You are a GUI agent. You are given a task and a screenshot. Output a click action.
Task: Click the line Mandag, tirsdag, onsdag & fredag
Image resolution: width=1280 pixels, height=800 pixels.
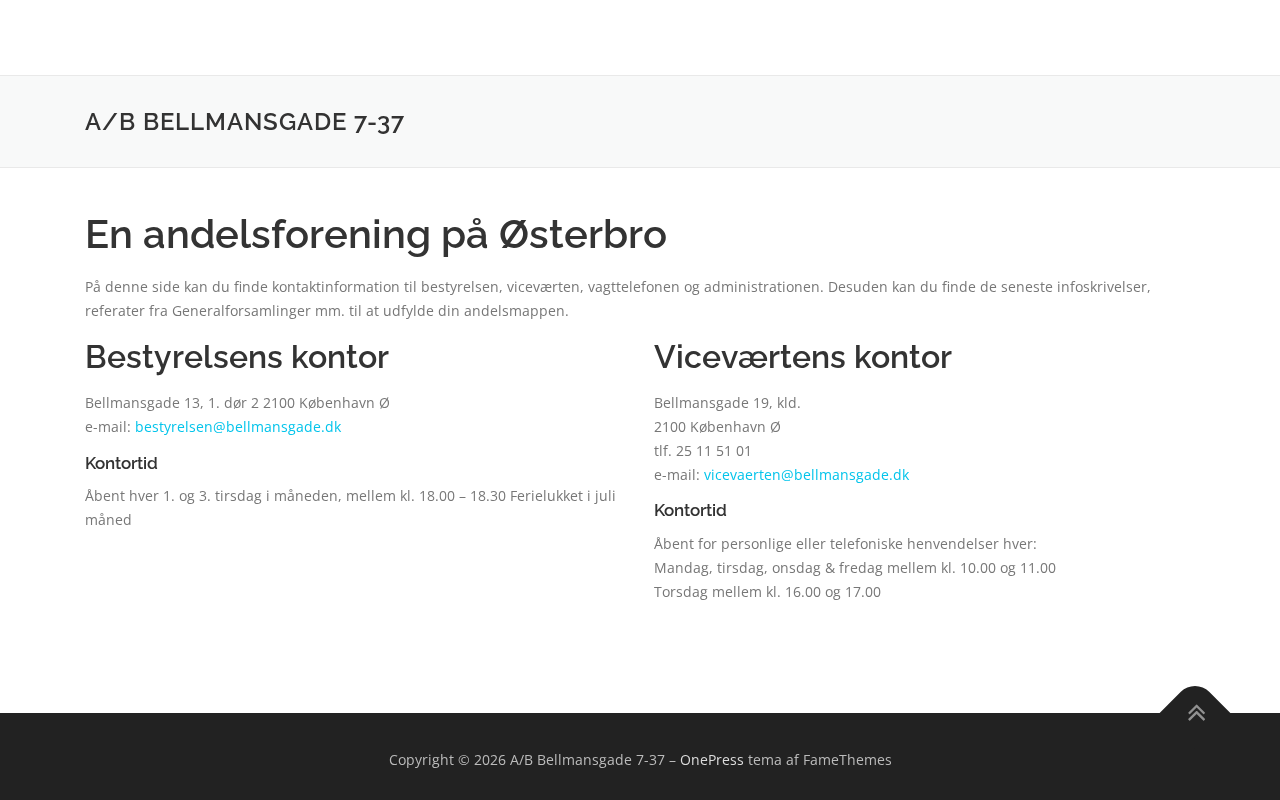tap(855, 568)
